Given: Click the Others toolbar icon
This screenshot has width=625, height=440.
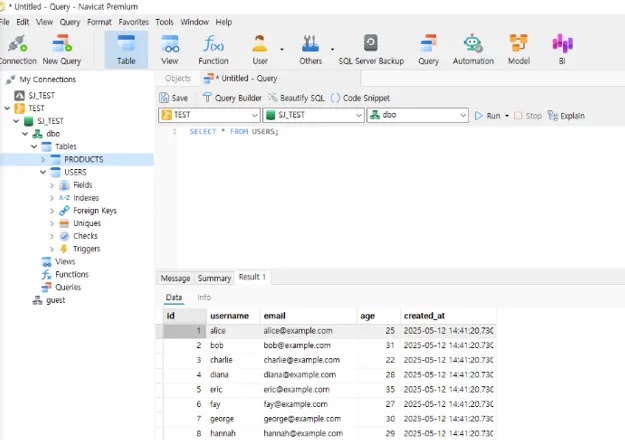Looking at the screenshot, I should point(311,50).
